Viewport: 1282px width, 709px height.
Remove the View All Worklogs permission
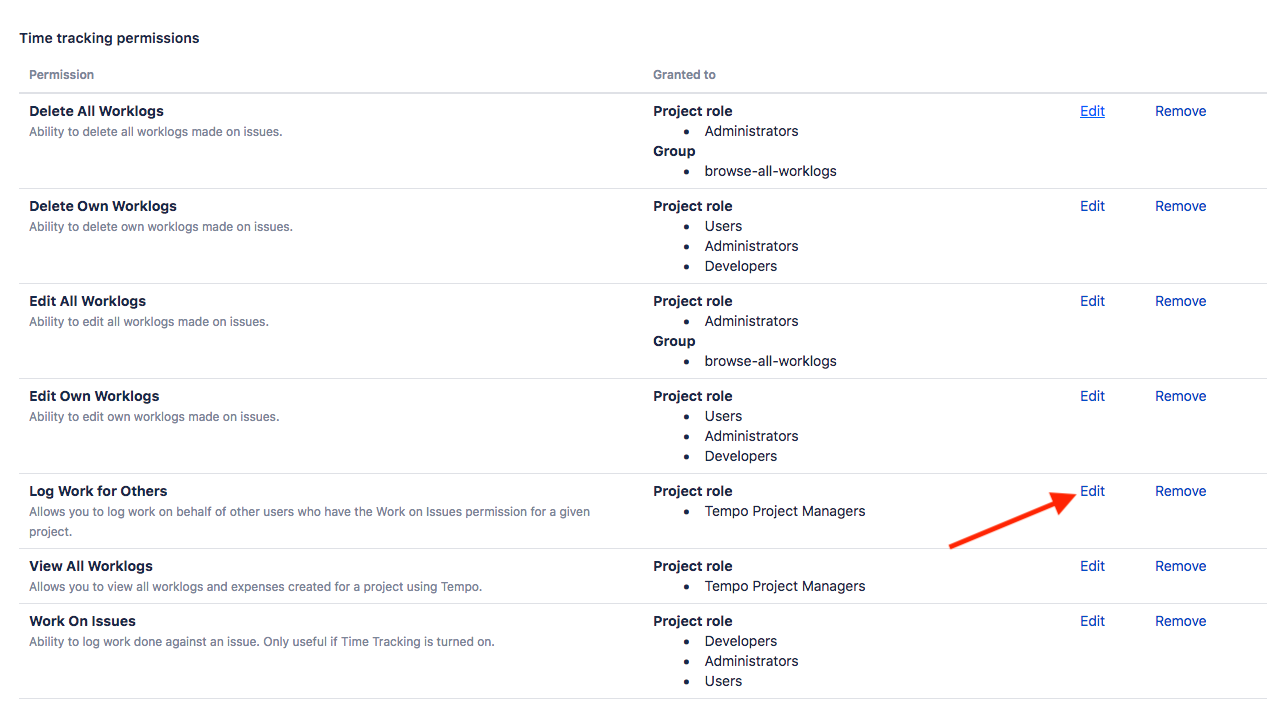[1180, 566]
